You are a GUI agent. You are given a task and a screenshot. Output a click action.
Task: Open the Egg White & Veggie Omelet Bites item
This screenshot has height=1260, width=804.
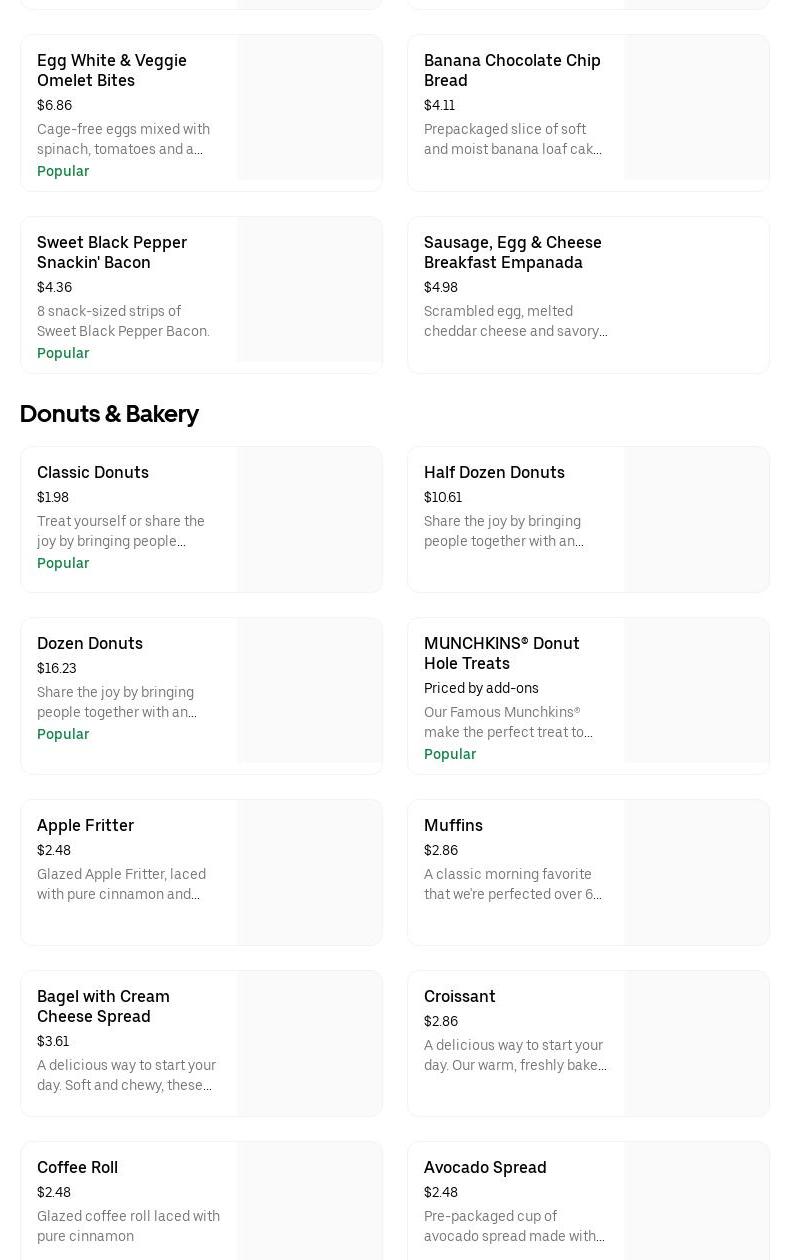112,70
